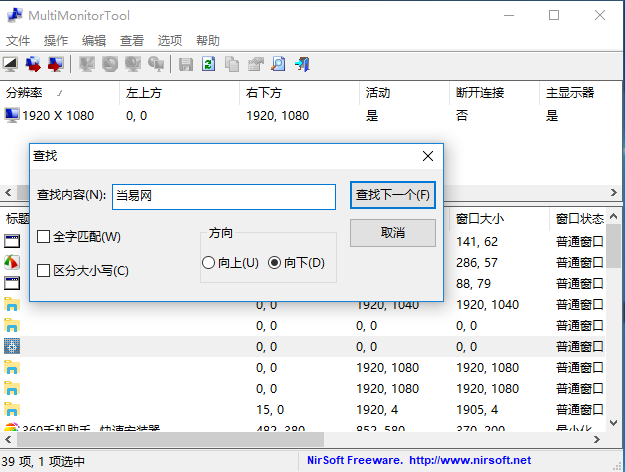The width and height of the screenshot is (625, 472).
Task: Select the 向上(U) direction radio button
Action: pos(209,263)
